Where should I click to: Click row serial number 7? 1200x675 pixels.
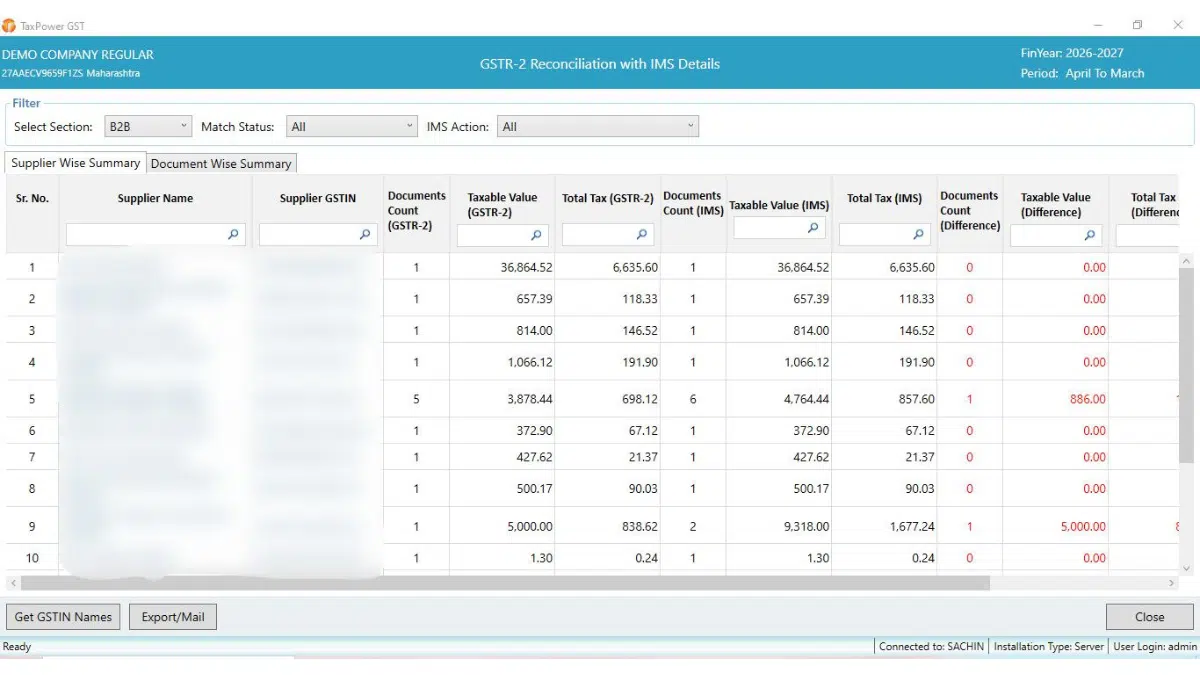(x=32, y=457)
